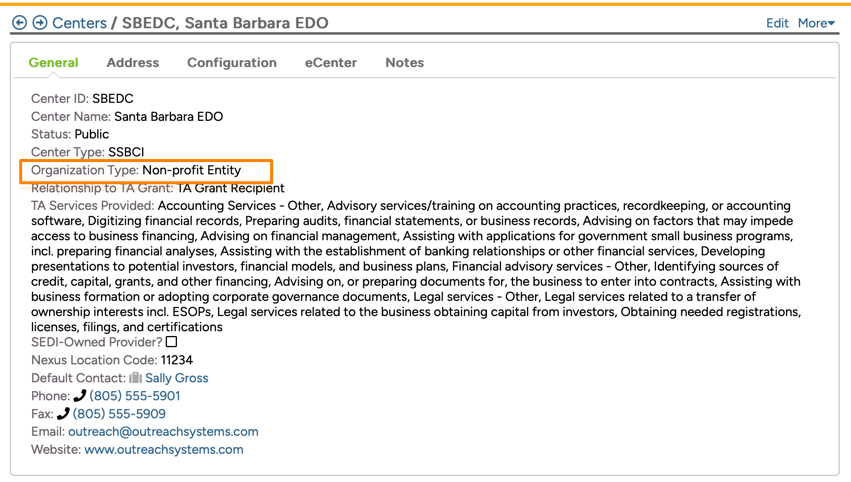Click the Edit link at top right

click(777, 23)
